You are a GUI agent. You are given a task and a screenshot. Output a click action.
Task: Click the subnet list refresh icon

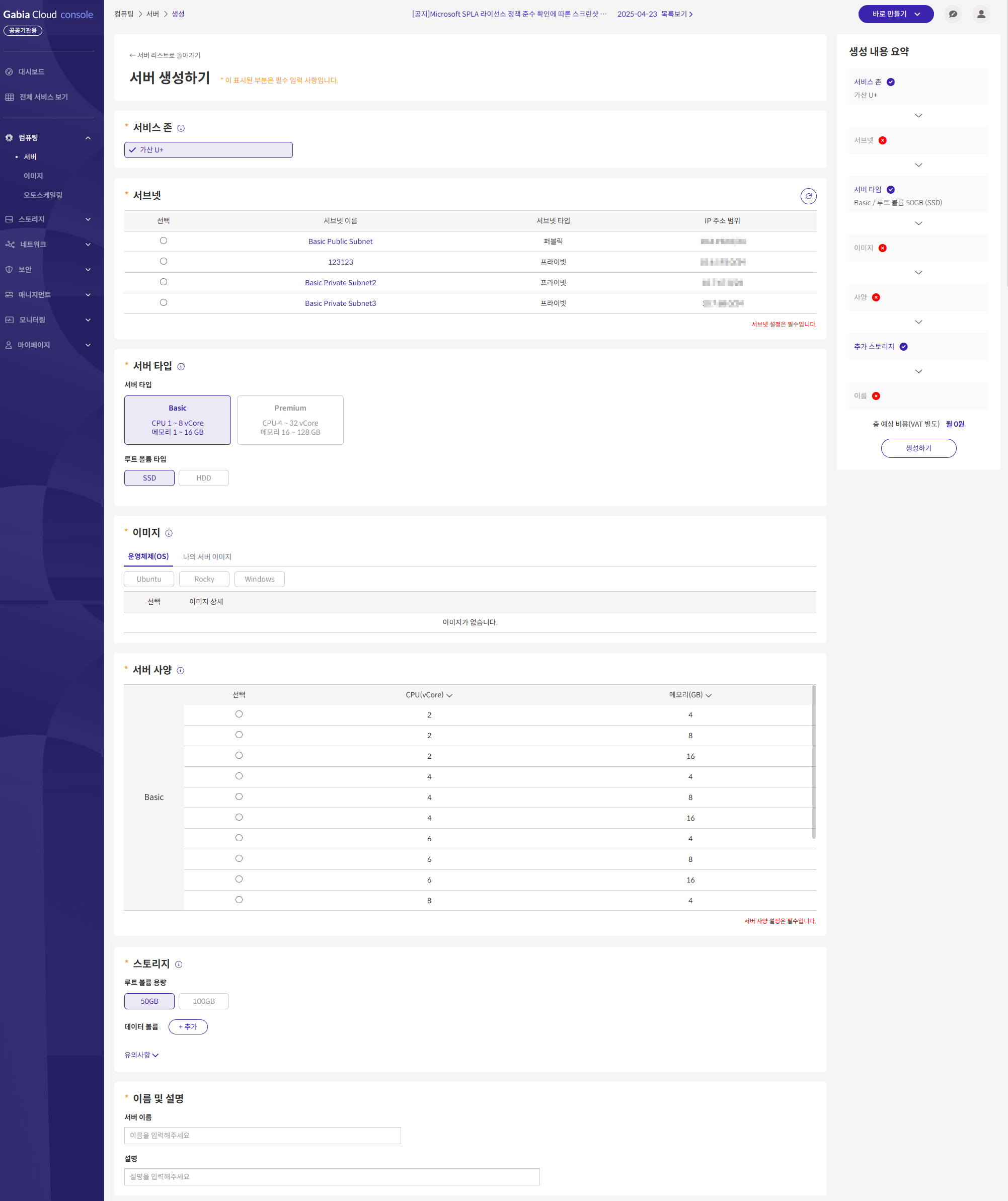tap(808, 196)
